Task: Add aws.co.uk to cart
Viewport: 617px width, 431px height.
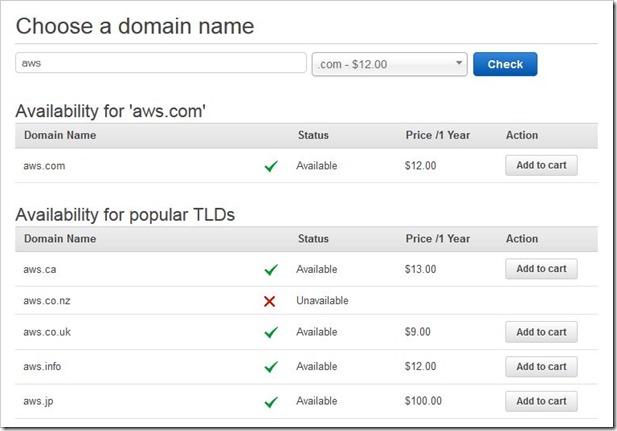Action: tap(541, 332)
